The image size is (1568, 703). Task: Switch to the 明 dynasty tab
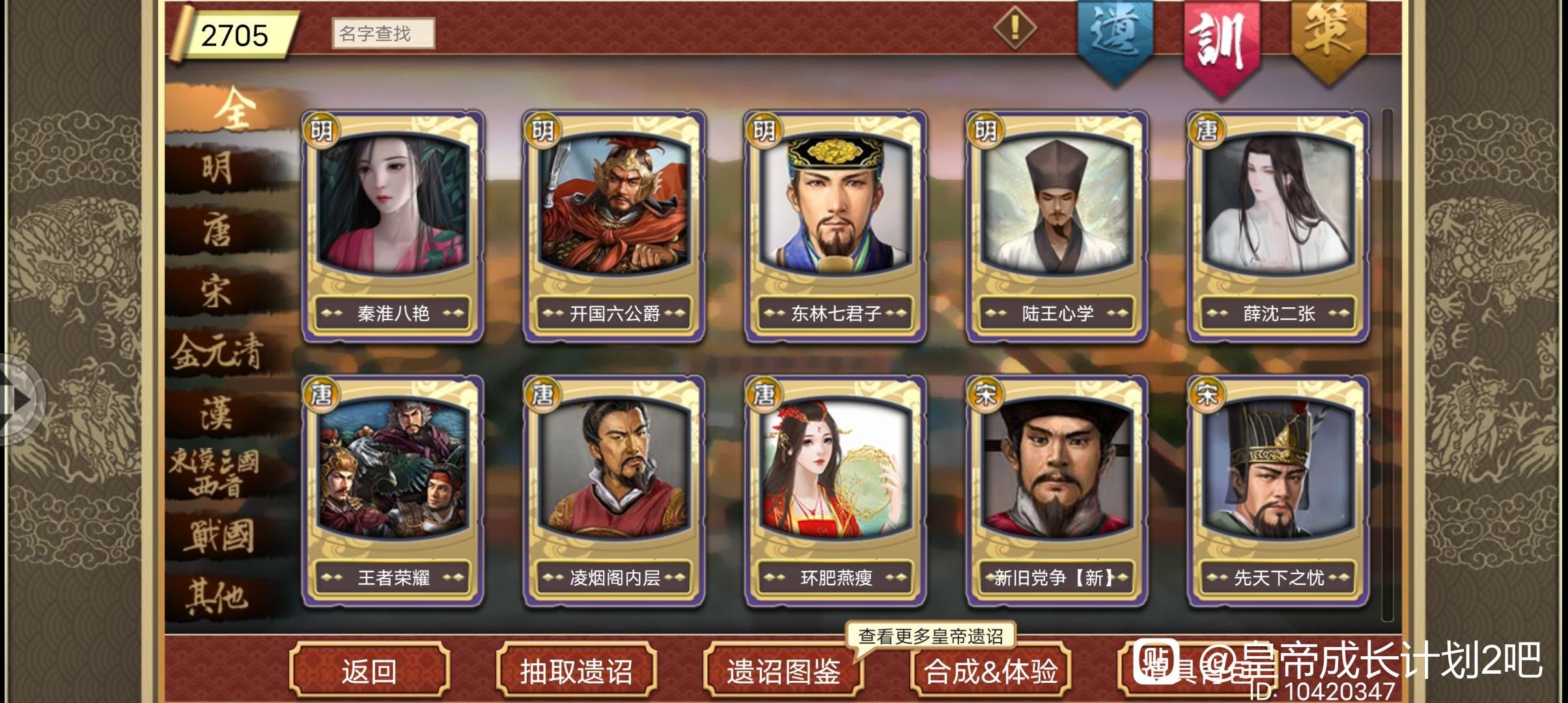tap(217, 169)
